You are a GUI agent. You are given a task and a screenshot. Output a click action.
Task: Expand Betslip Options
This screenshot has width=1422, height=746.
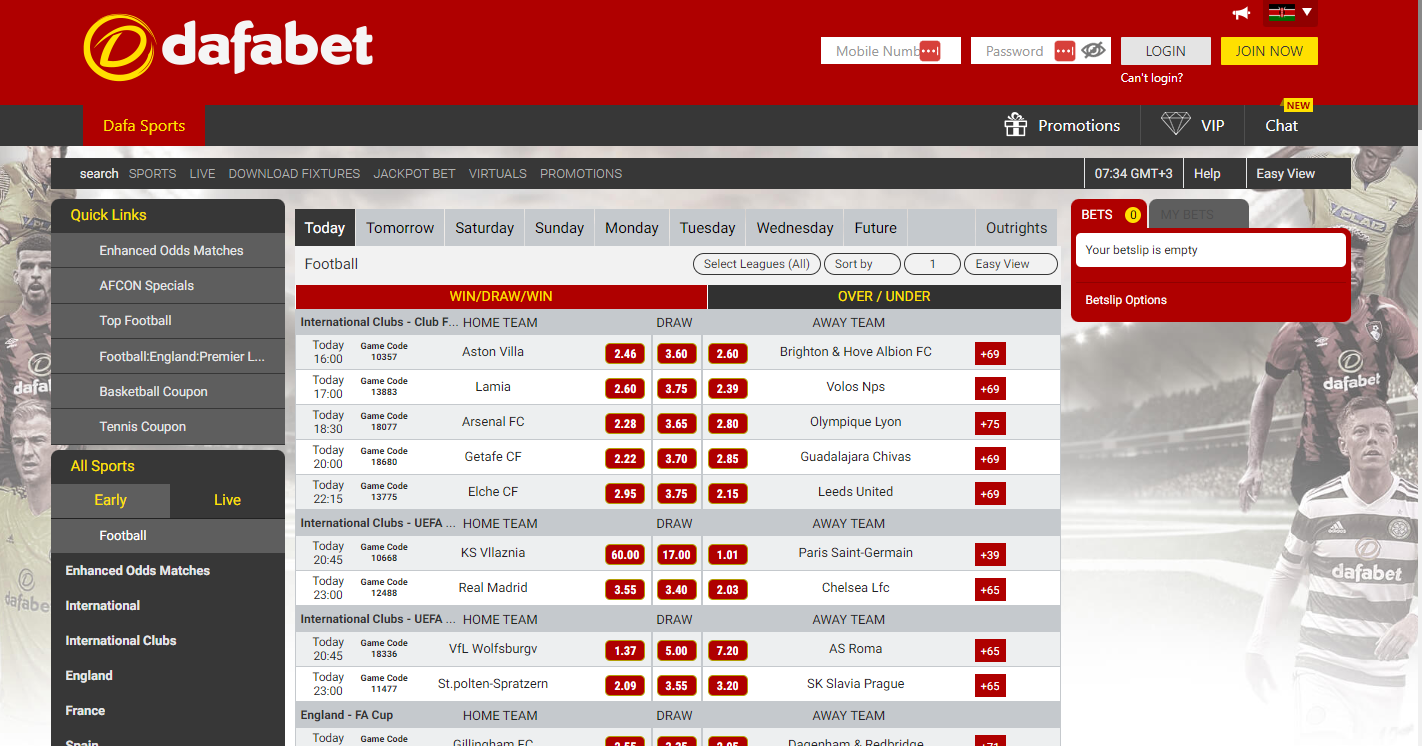1126,300
